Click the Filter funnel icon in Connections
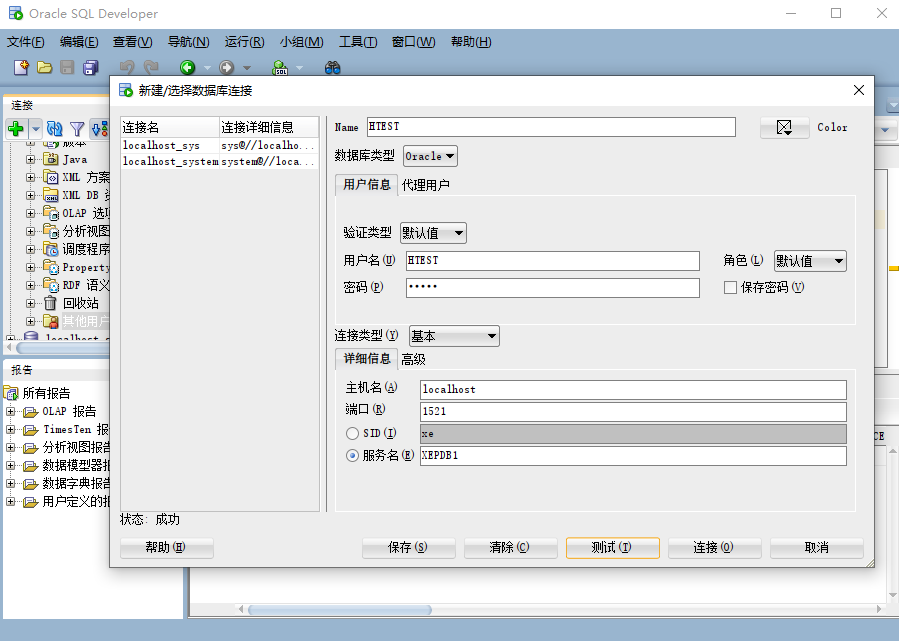 point(77,128)
